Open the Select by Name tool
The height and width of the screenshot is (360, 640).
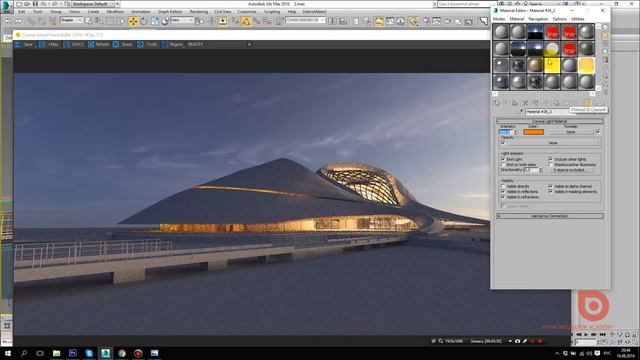click(99, 21)
